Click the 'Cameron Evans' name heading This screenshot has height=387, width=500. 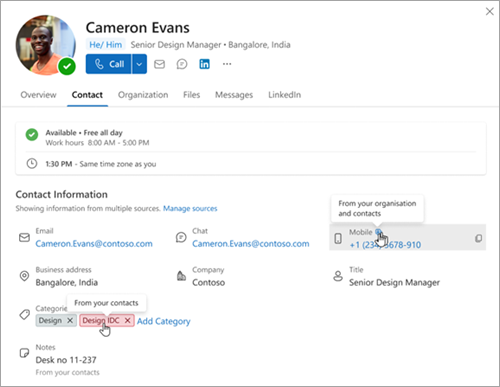click(x=138, y=28)
